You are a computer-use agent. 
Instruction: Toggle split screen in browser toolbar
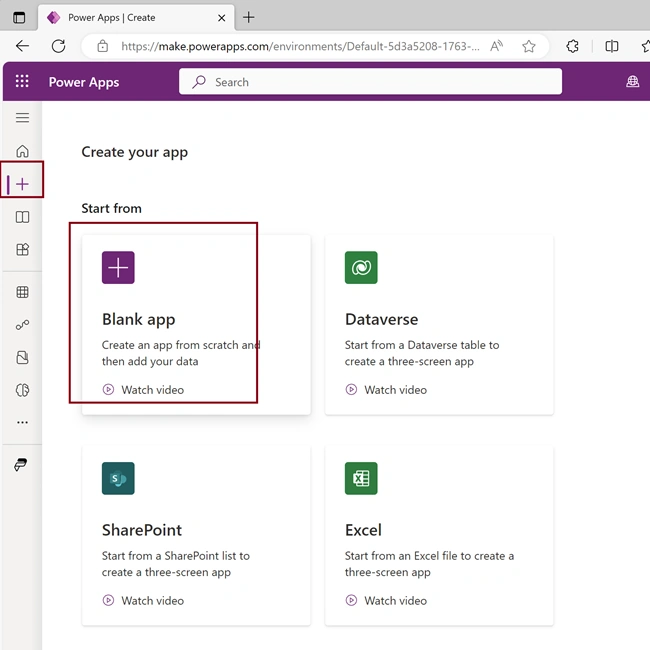(x=611, y=46)
